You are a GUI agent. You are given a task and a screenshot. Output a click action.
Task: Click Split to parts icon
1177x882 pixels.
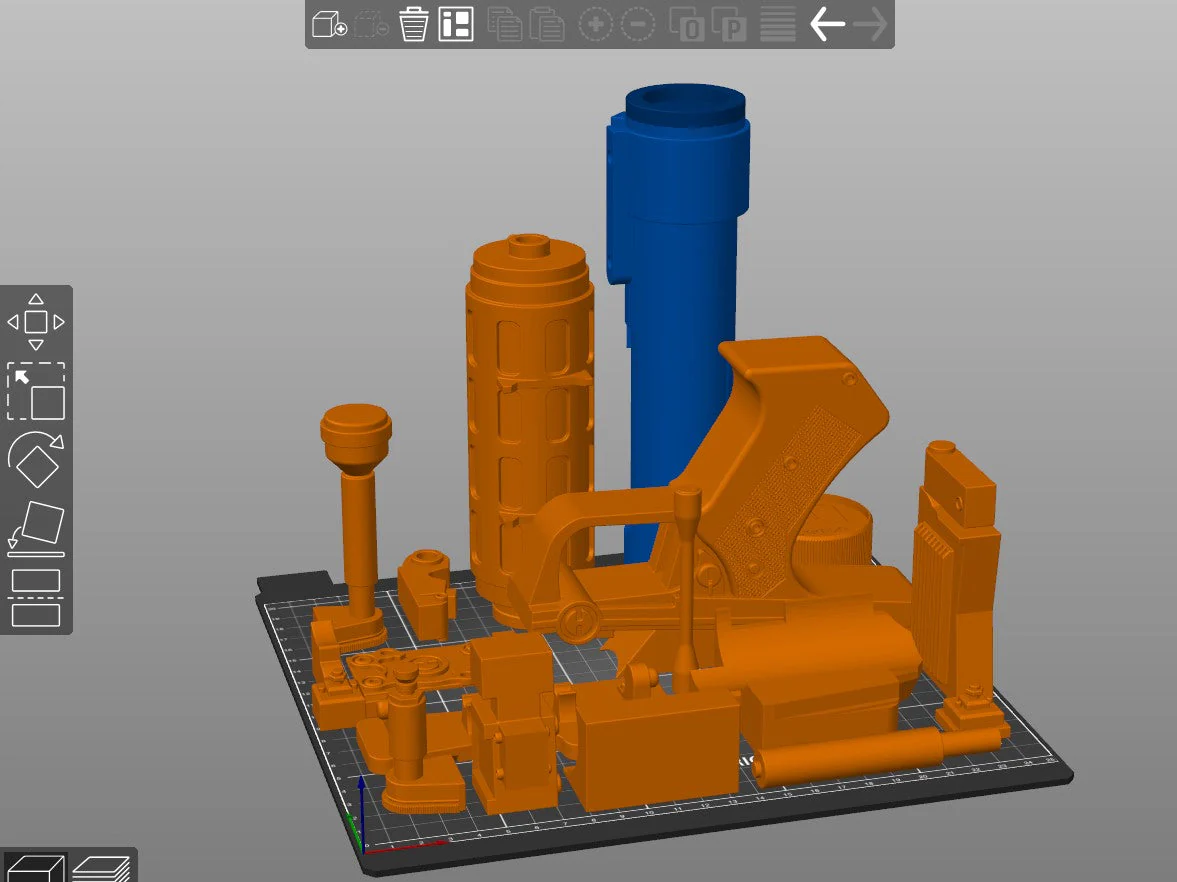pos(729,24)
